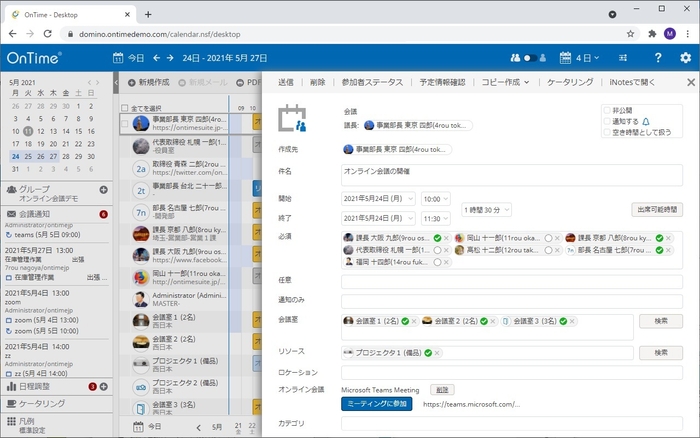This screenshot has height=438, width=700.
Task: Remove 福岡 十四郎 from required attendees
Action: point(446,262)
